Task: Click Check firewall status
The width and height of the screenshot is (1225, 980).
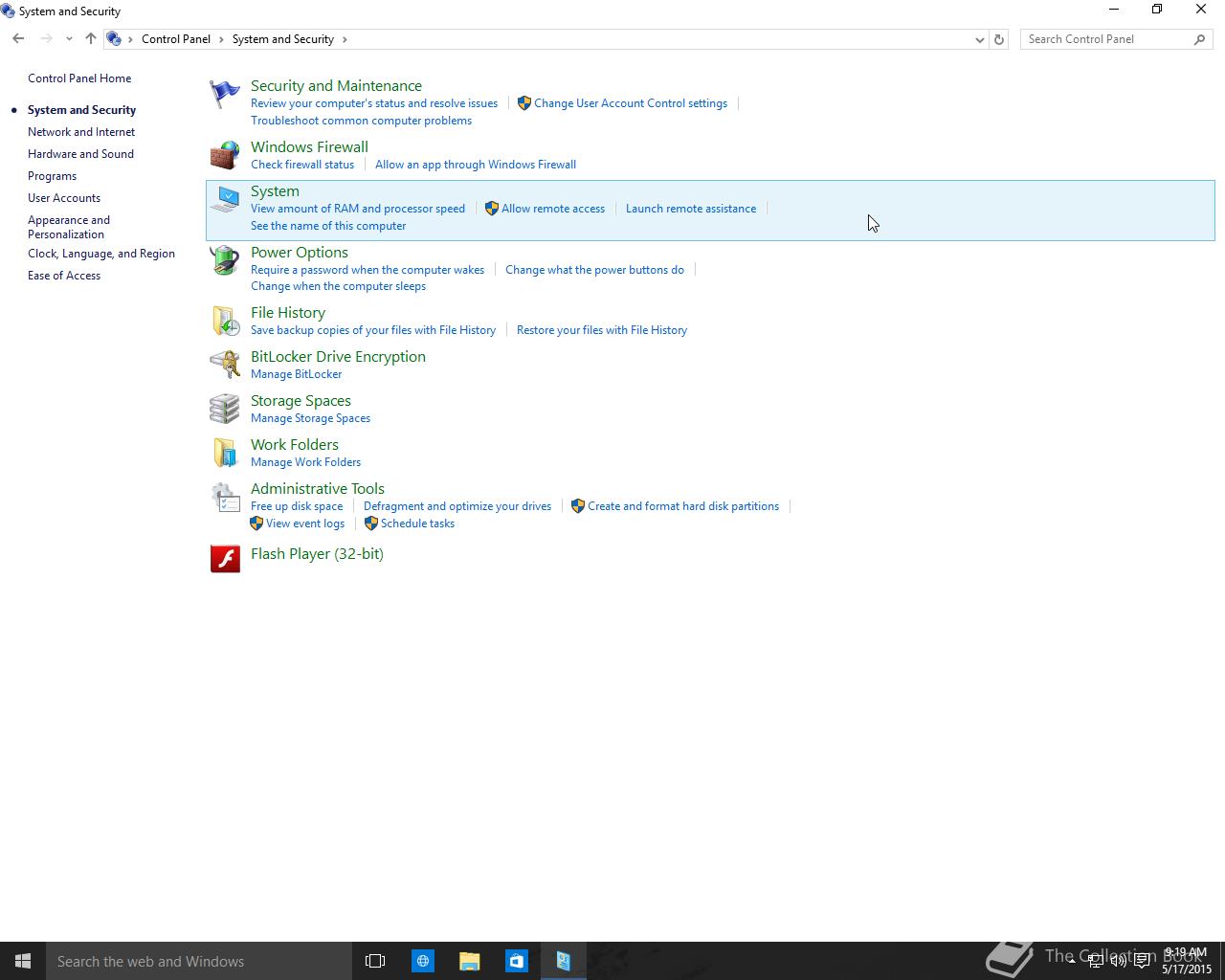Action: pos(302,165)
